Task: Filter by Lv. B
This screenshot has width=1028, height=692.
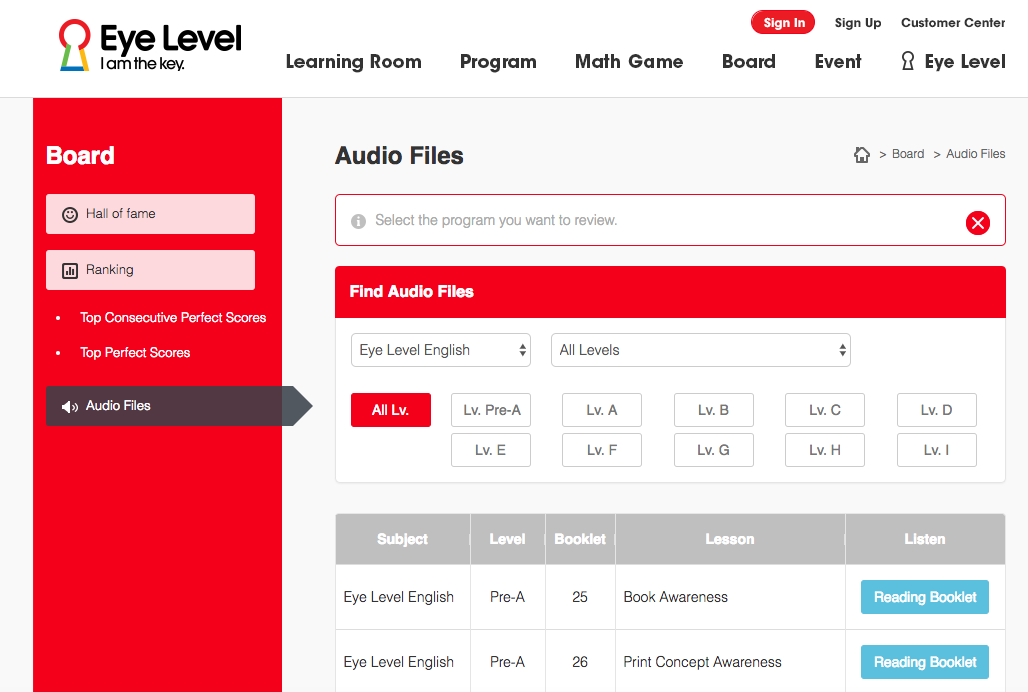Action: click(x=714, y=410)
